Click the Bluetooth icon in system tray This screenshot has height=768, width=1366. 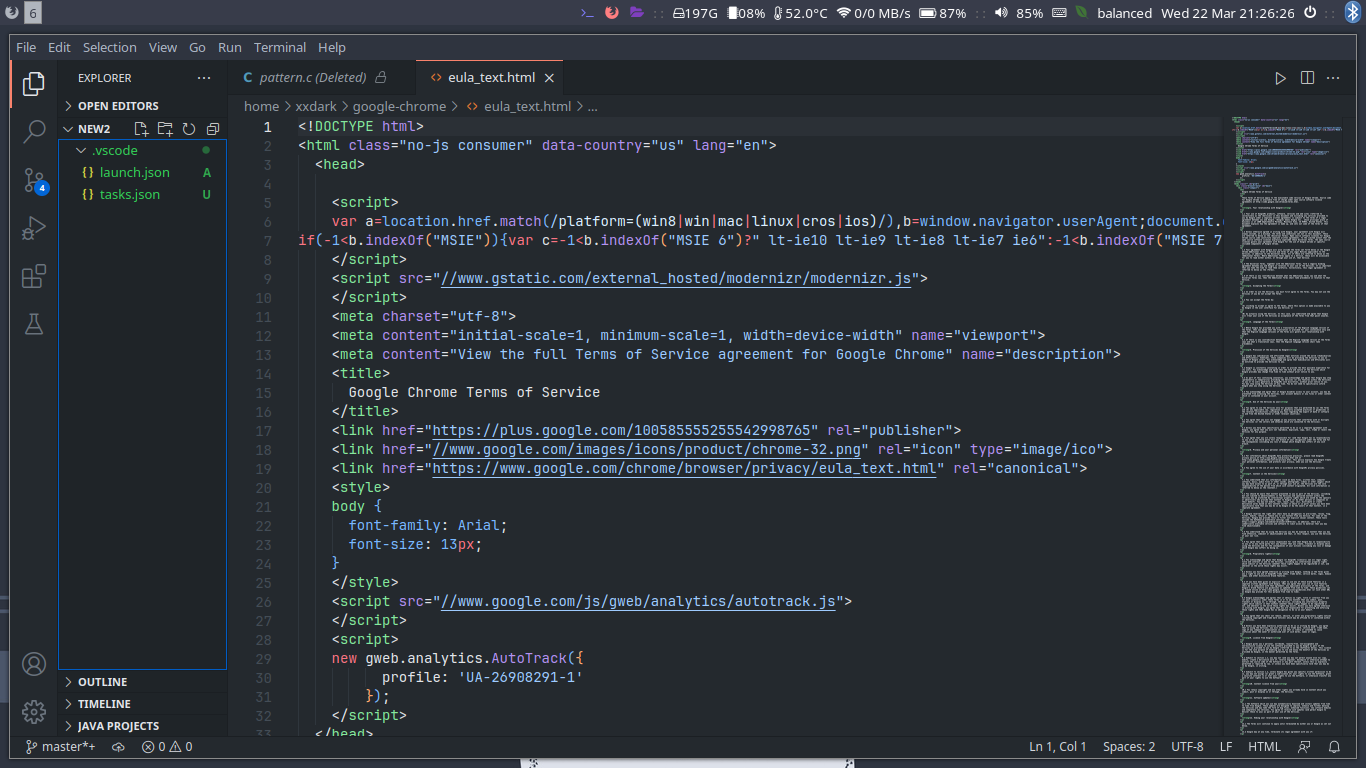(x=1352, y=13)
